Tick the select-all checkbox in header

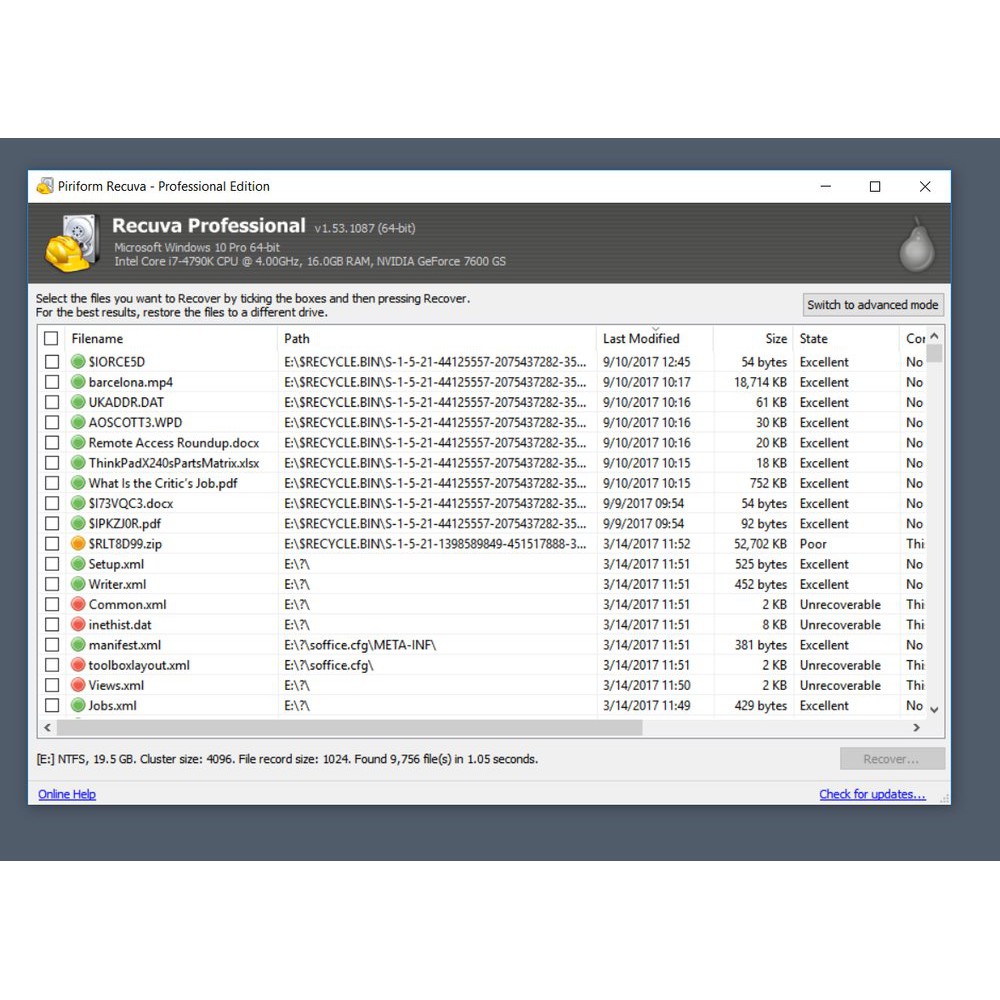52,338
